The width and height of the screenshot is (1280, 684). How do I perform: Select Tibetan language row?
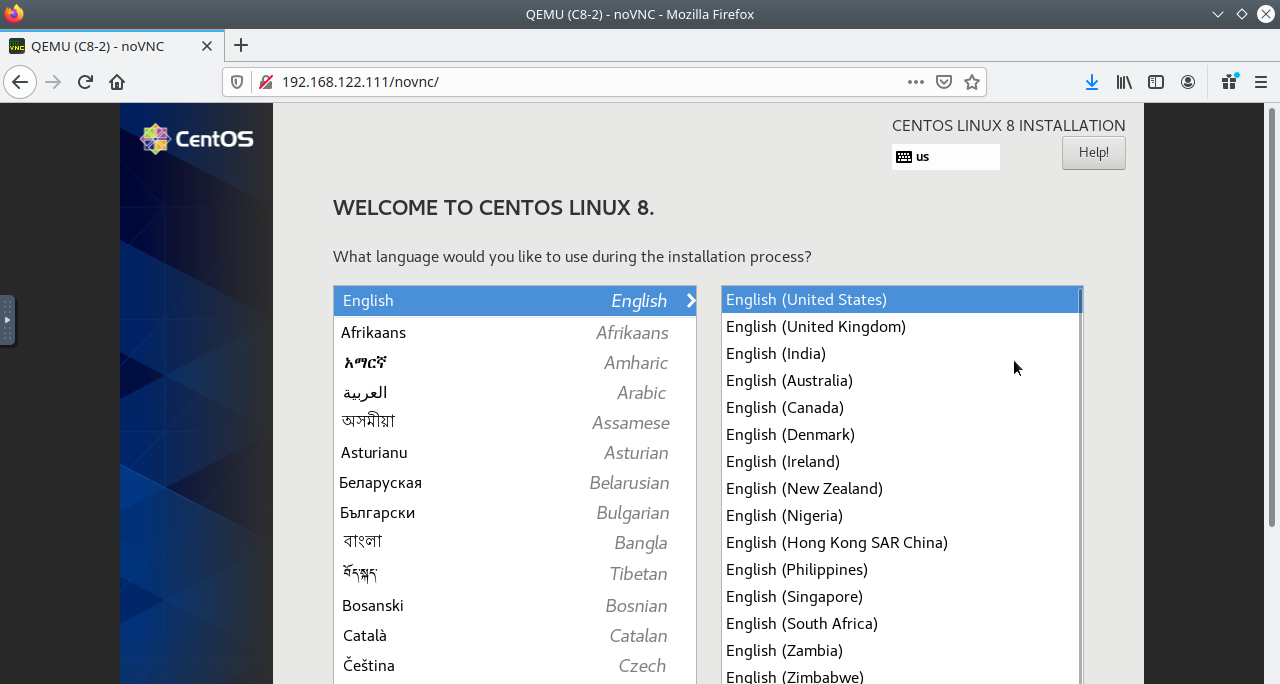pyautogui.click(x=515, y=574)
